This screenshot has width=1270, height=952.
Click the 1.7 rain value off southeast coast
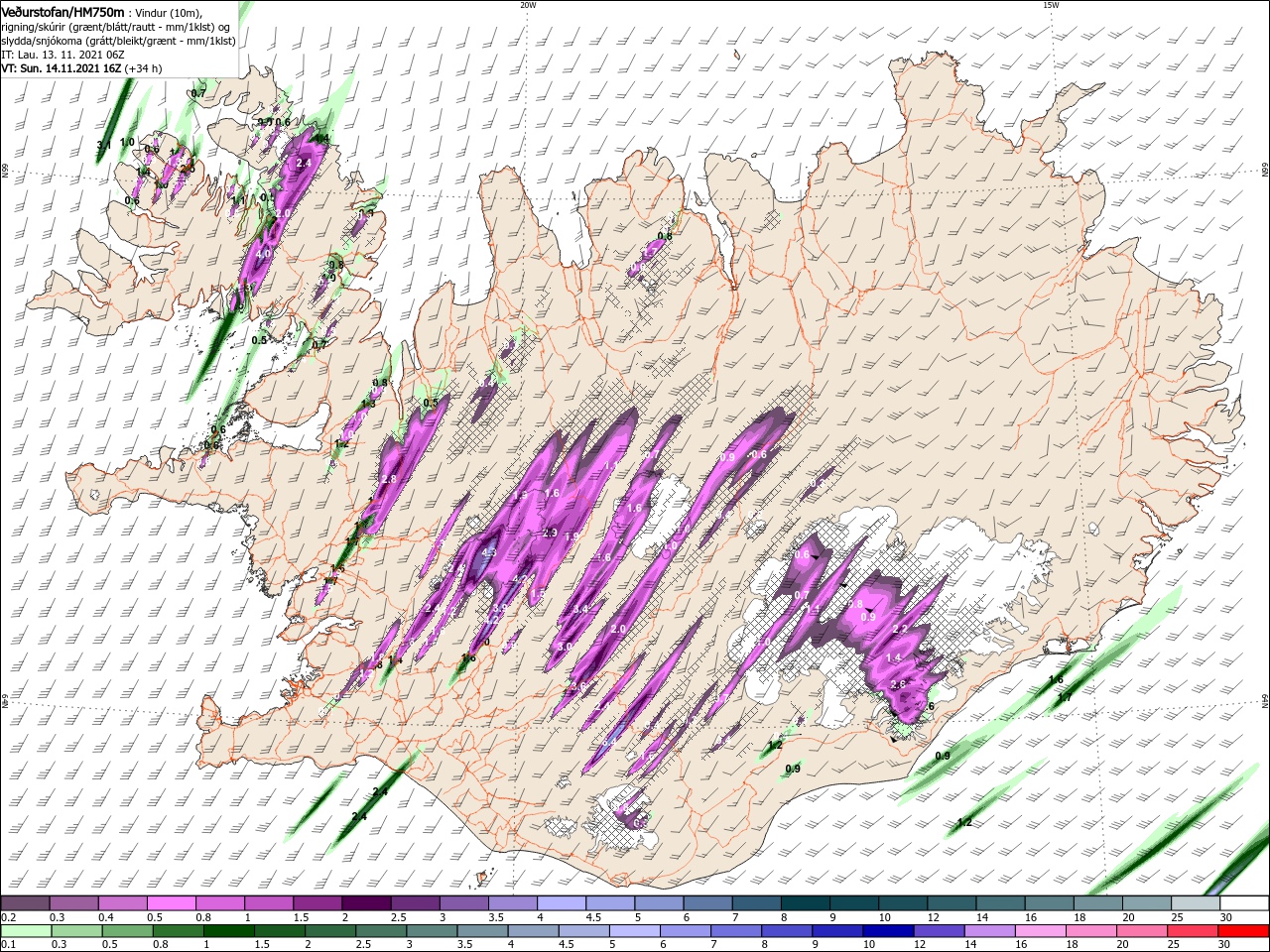click(x=1064, y=698)
